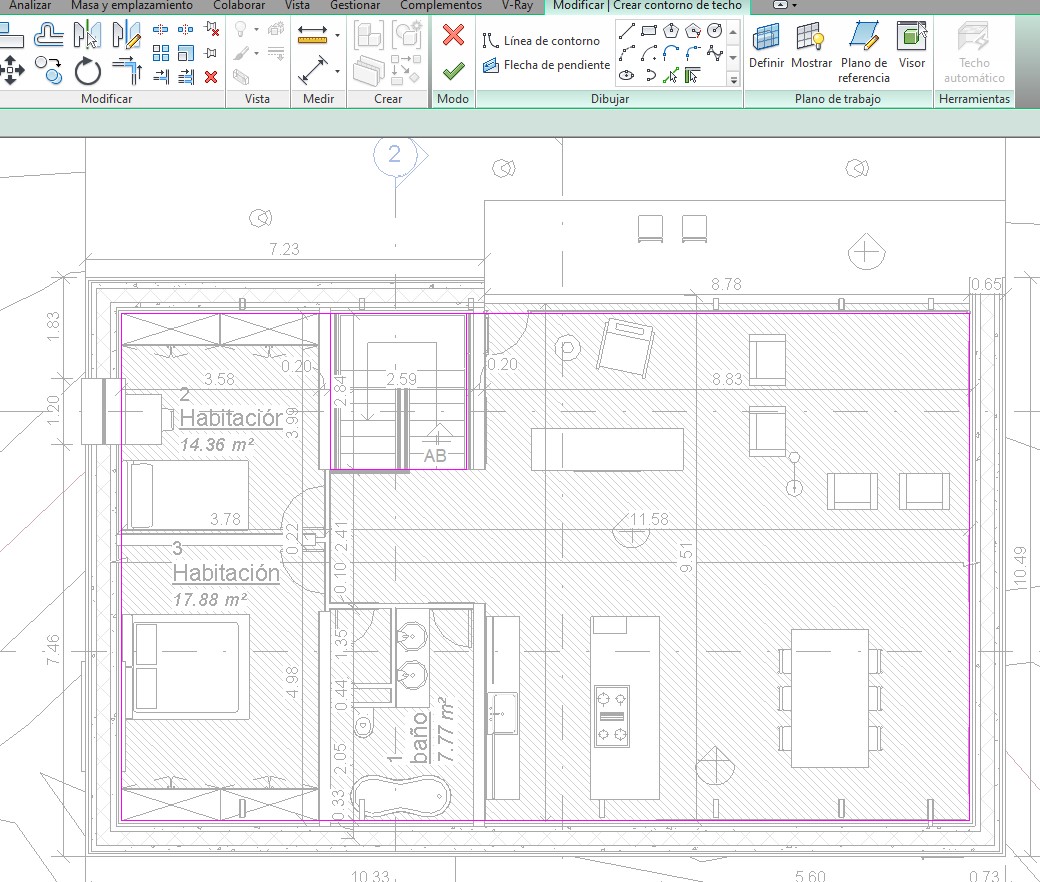The height and width of the screenshot is (882, 1040).
Task: Select the Move tool
Action: (12, 70)
